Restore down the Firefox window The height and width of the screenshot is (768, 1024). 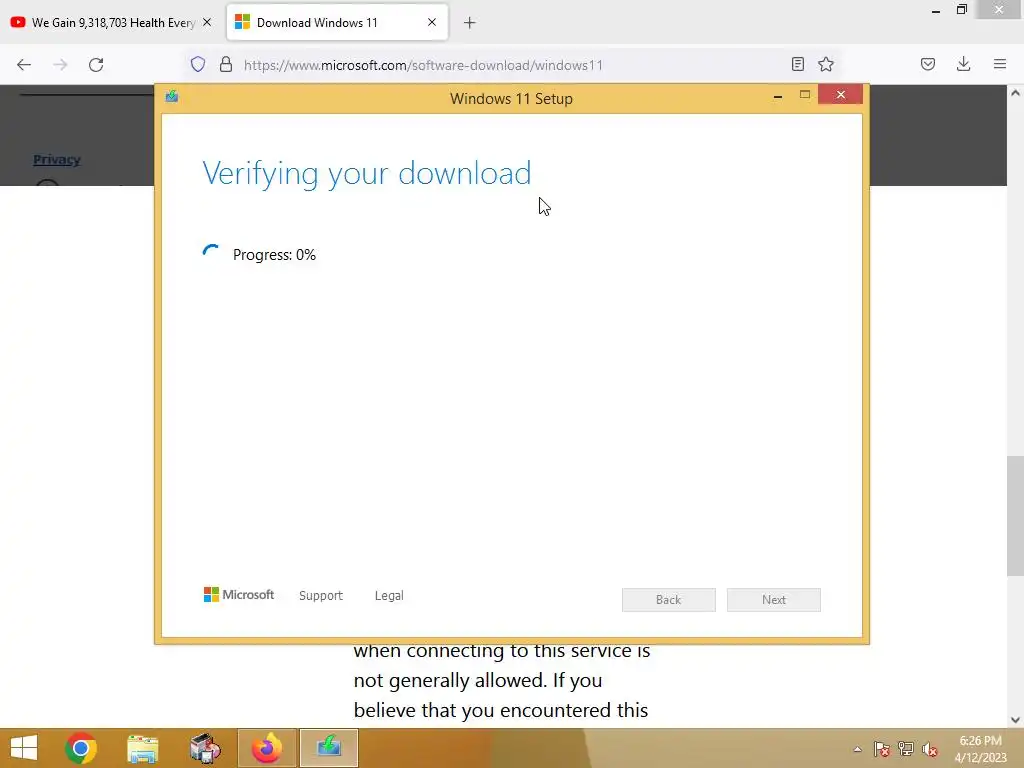961,10
